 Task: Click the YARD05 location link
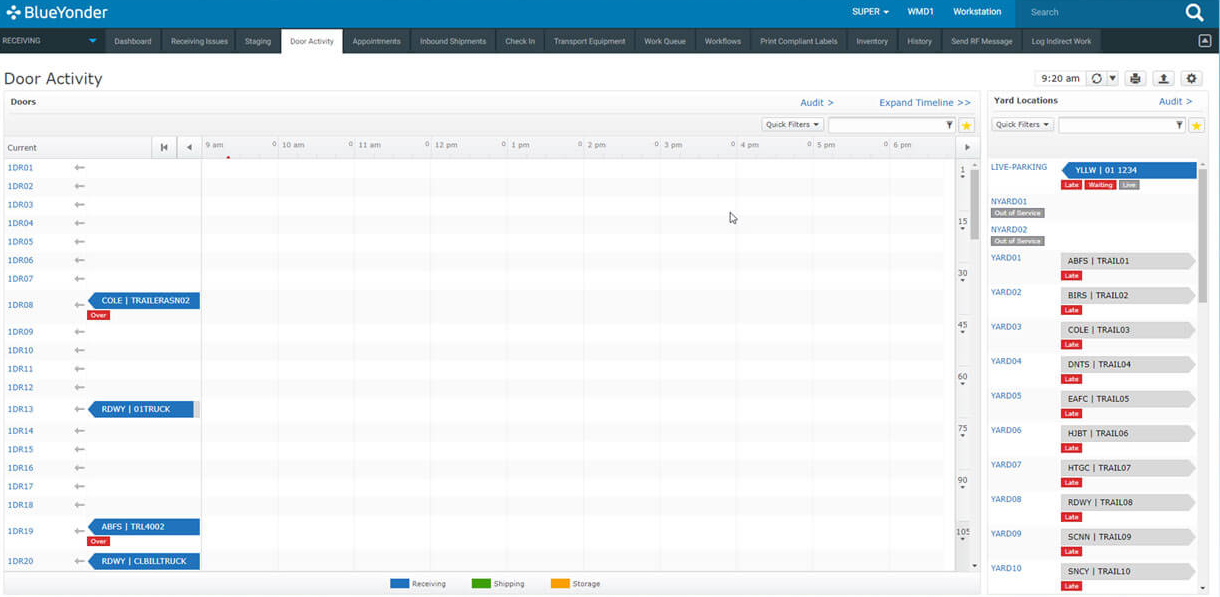point(1006,396)
